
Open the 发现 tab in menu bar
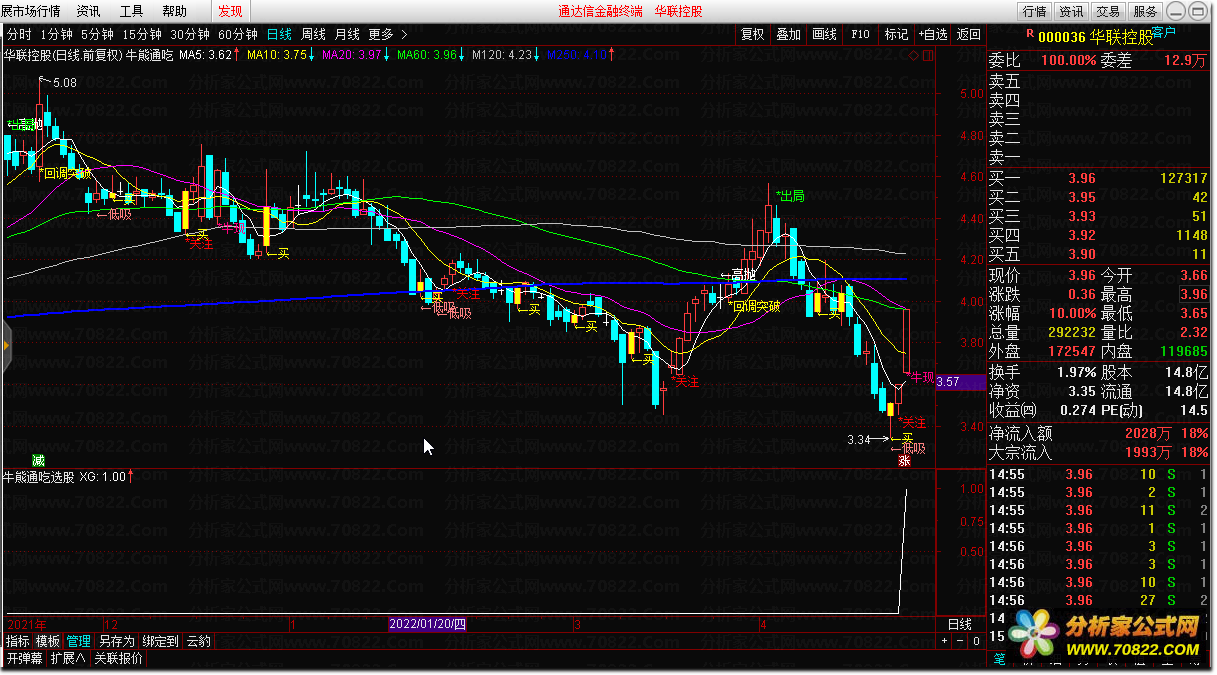pyautogui.click(x=230, y=11)
